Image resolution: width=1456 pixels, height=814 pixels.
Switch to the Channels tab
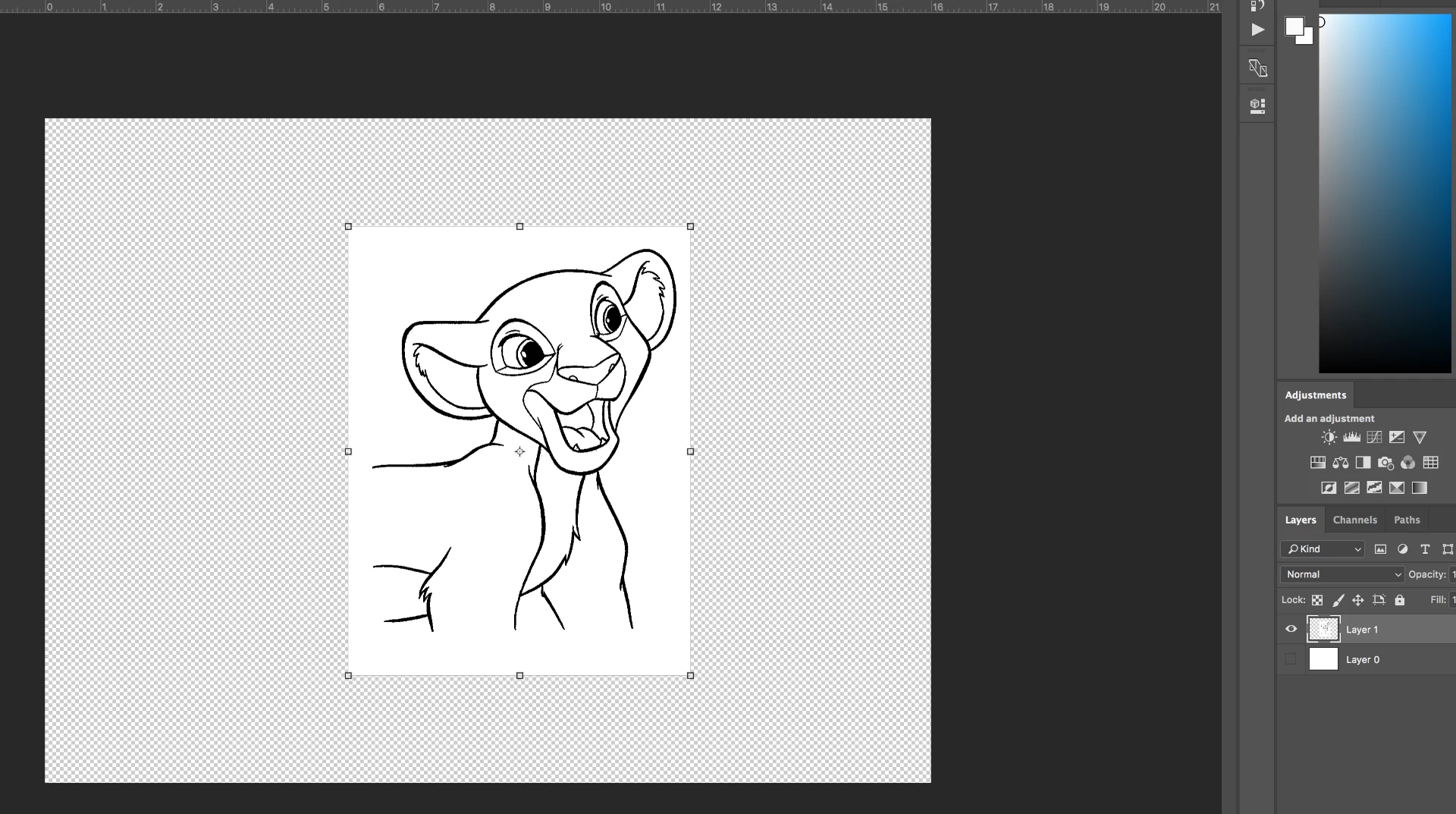tap(1354, 520)
